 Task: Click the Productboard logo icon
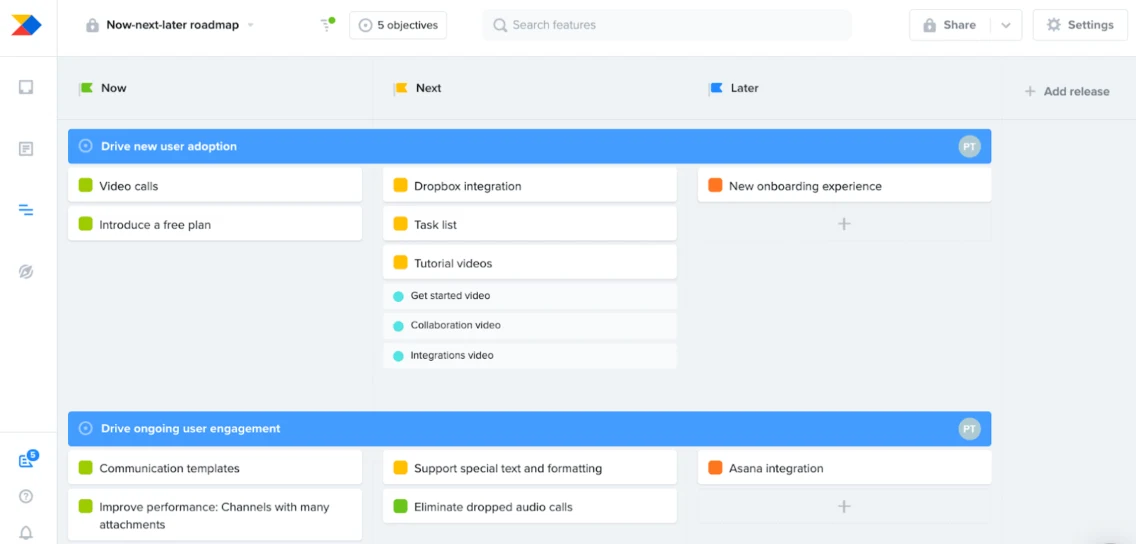[26, 25]
